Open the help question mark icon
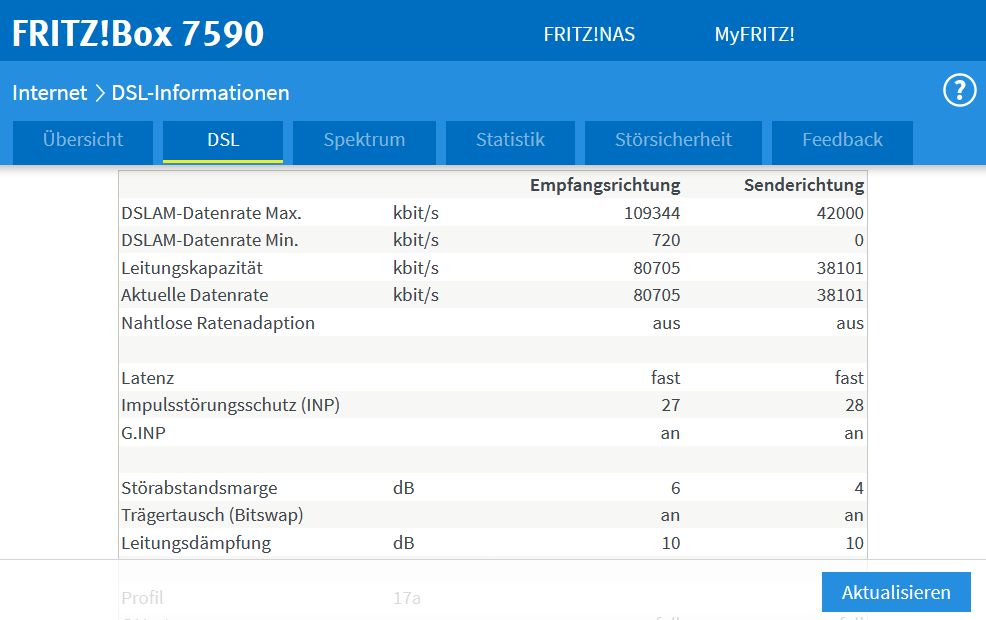Screen dimensions: 986x620 959,91
